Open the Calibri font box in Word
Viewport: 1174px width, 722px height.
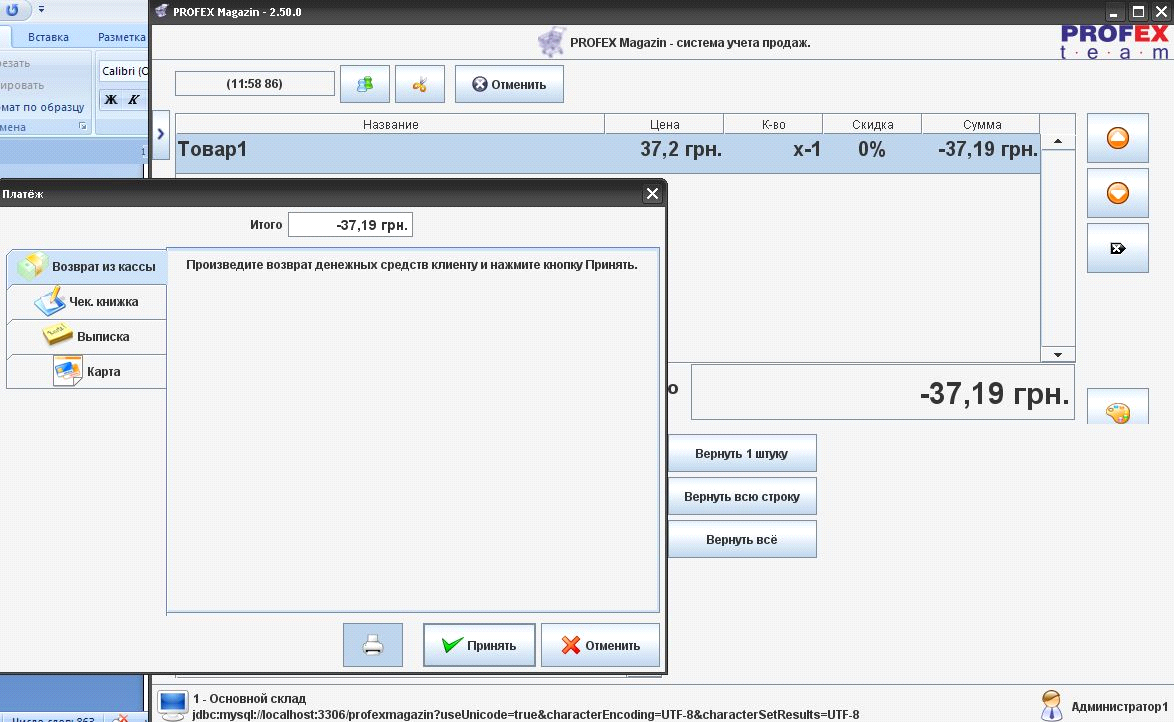124,71
